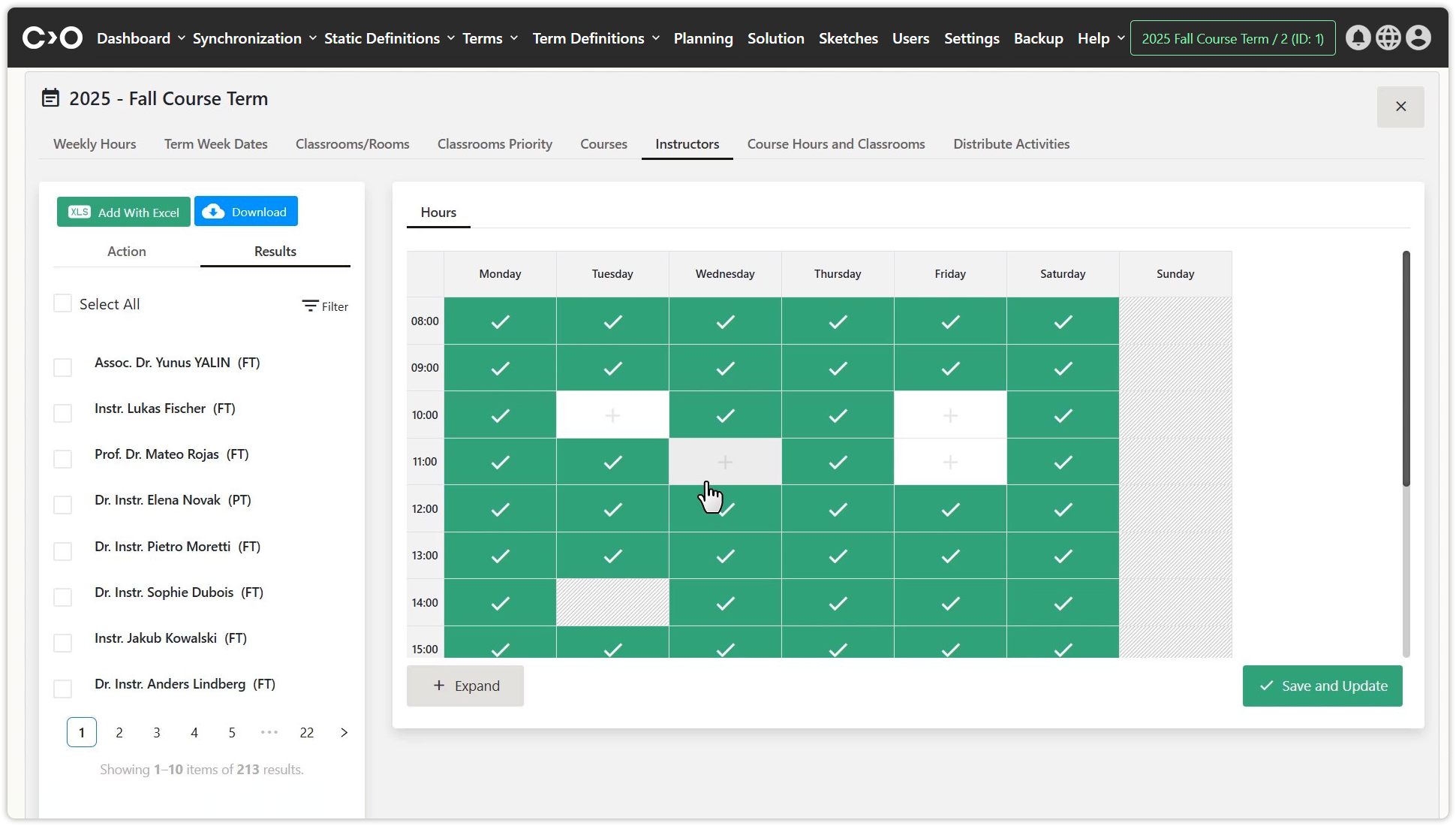The image size is (1456, 826).
Task: Open the user profile icon
Action: [x=1418, y=38]
